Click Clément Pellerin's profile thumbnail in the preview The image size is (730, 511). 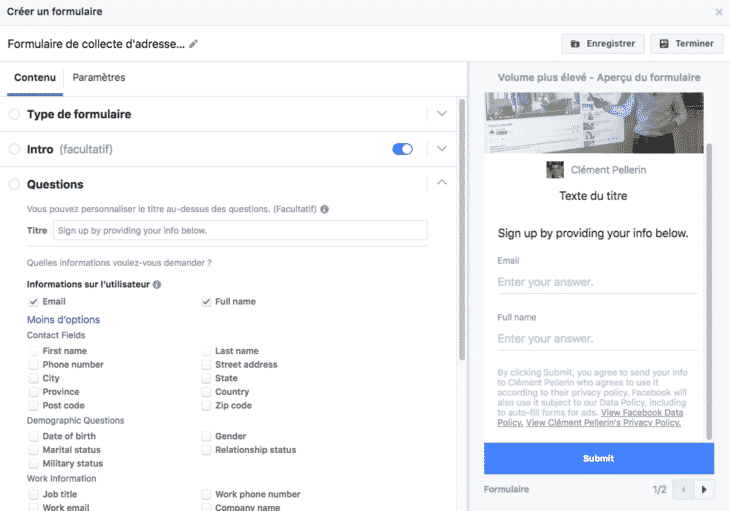click(x=555, y=170)
